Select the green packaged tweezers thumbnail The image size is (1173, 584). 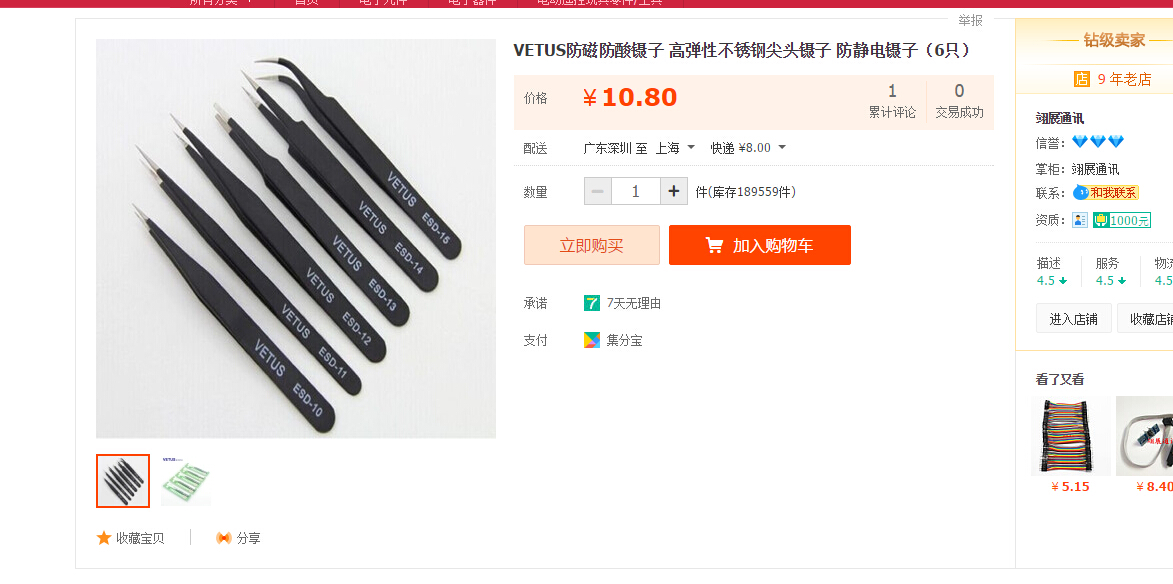coord(186,481)
